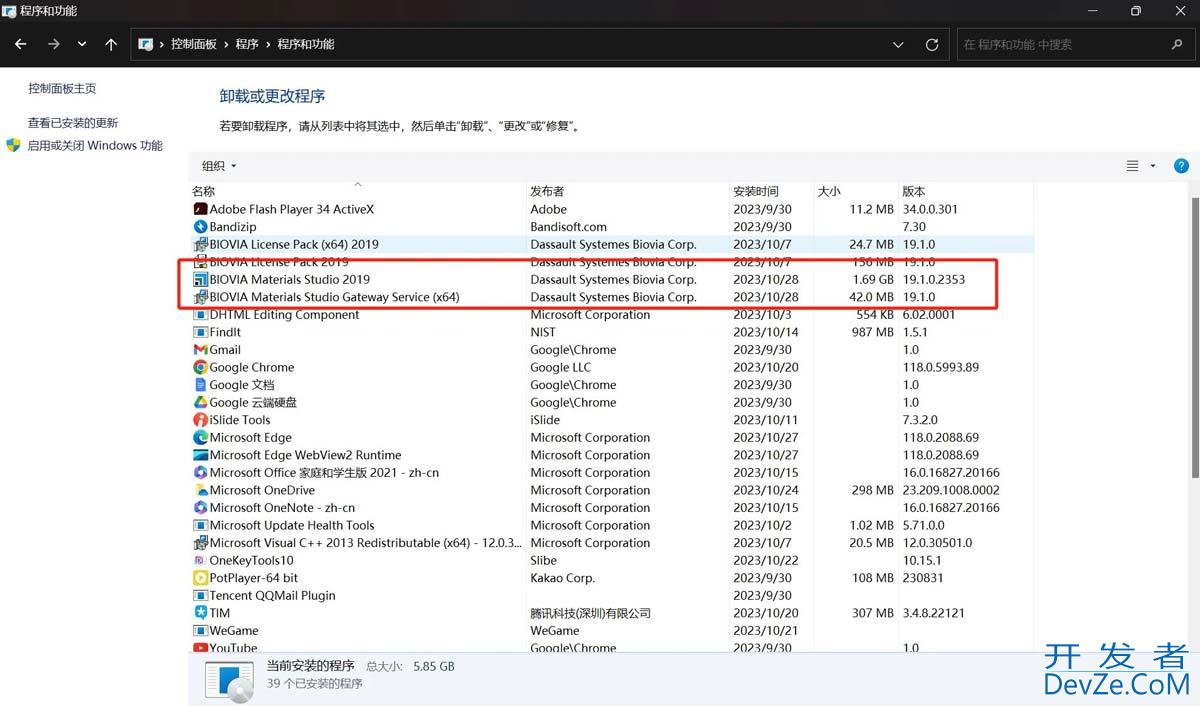Click the Visual C++ 2013 Redistributable icon
The image size is (1200, 706).
point(200,543)
